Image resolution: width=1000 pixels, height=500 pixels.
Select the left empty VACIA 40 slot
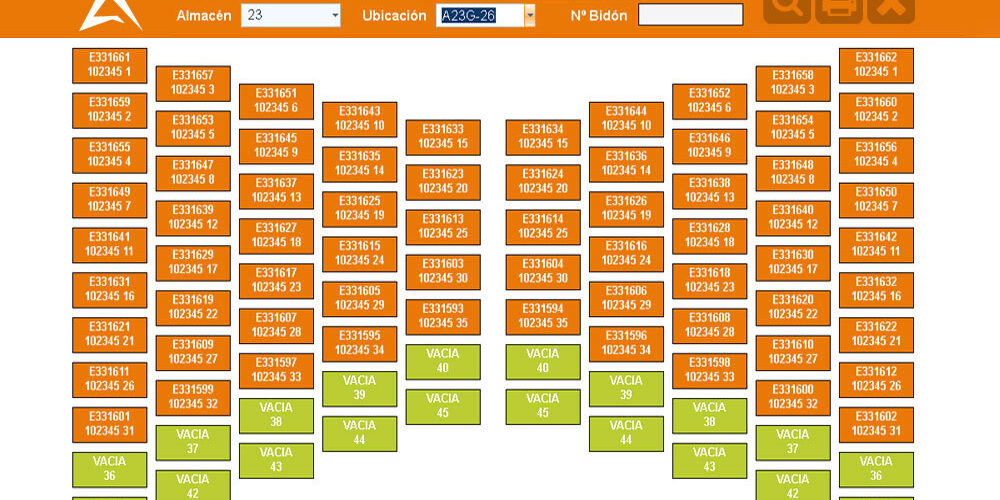(443, 361)
